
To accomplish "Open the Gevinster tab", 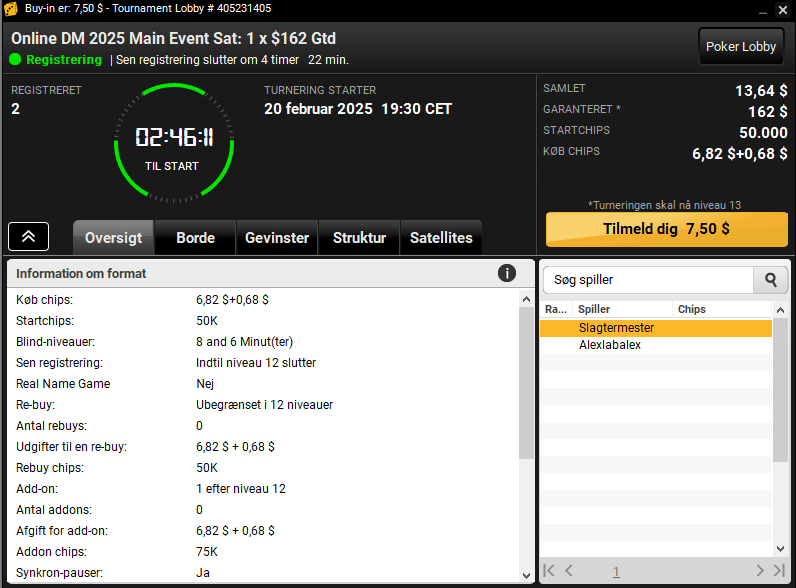I will tap(277, 238).
